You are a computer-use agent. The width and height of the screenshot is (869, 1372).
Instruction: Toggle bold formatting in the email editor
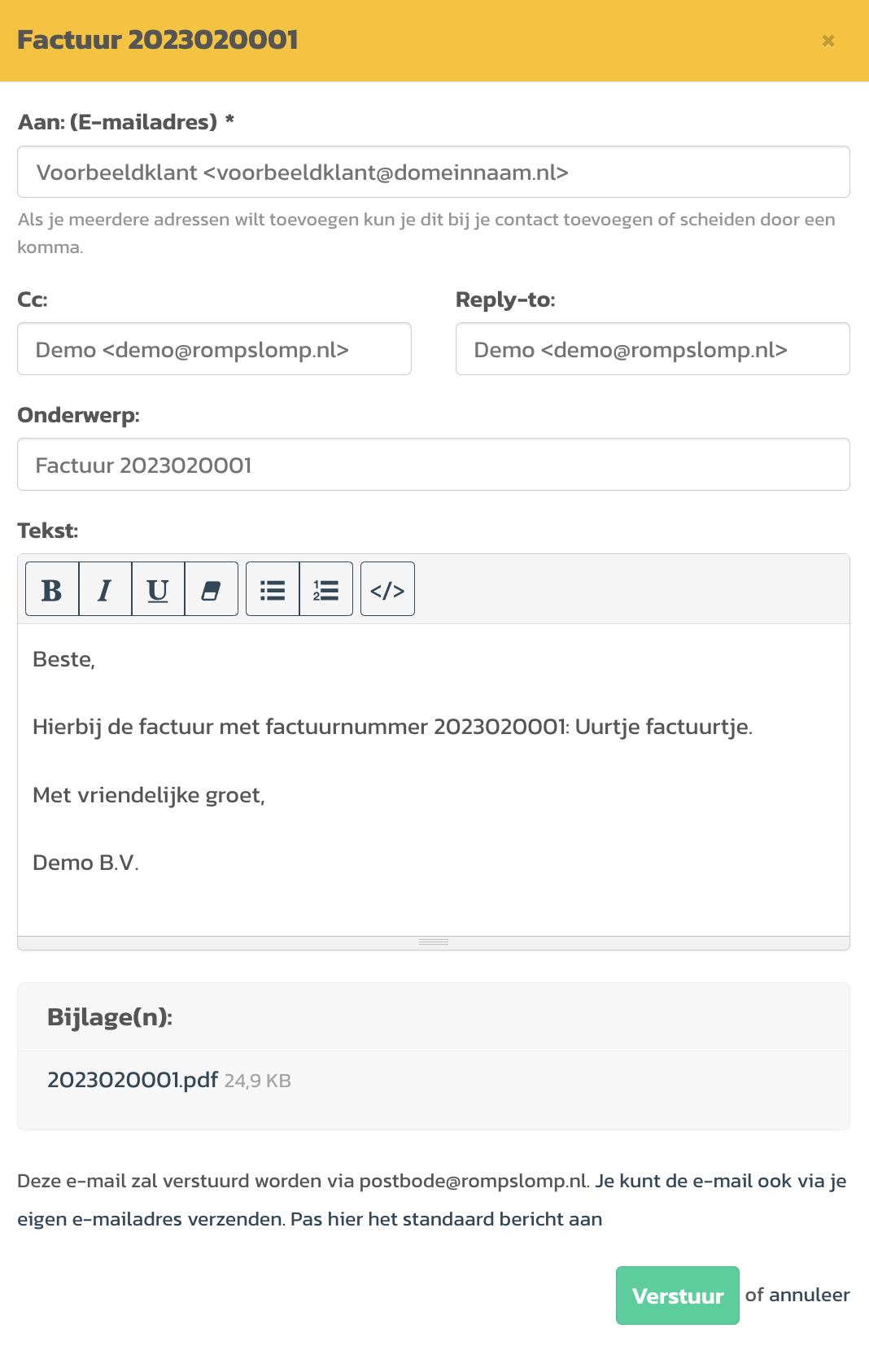(x=51, y=589)
